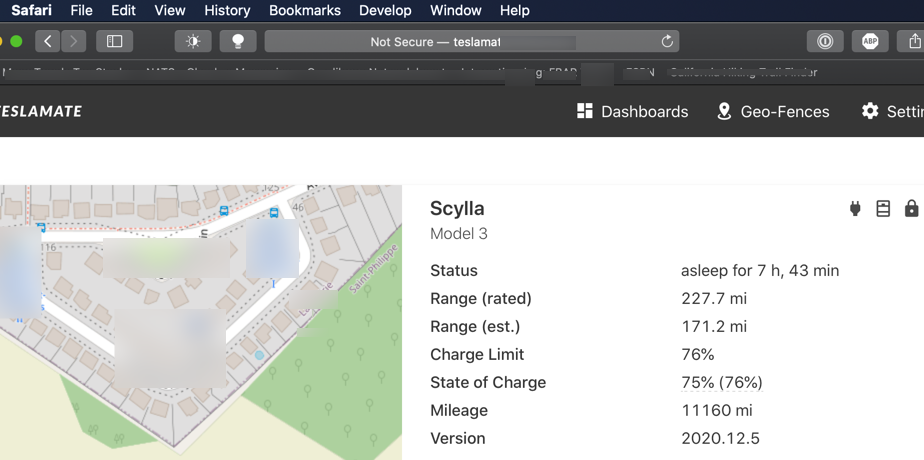Click the State of Charge value 75% (76%)
Screen dimensions: 924x460
click(722, 382)
